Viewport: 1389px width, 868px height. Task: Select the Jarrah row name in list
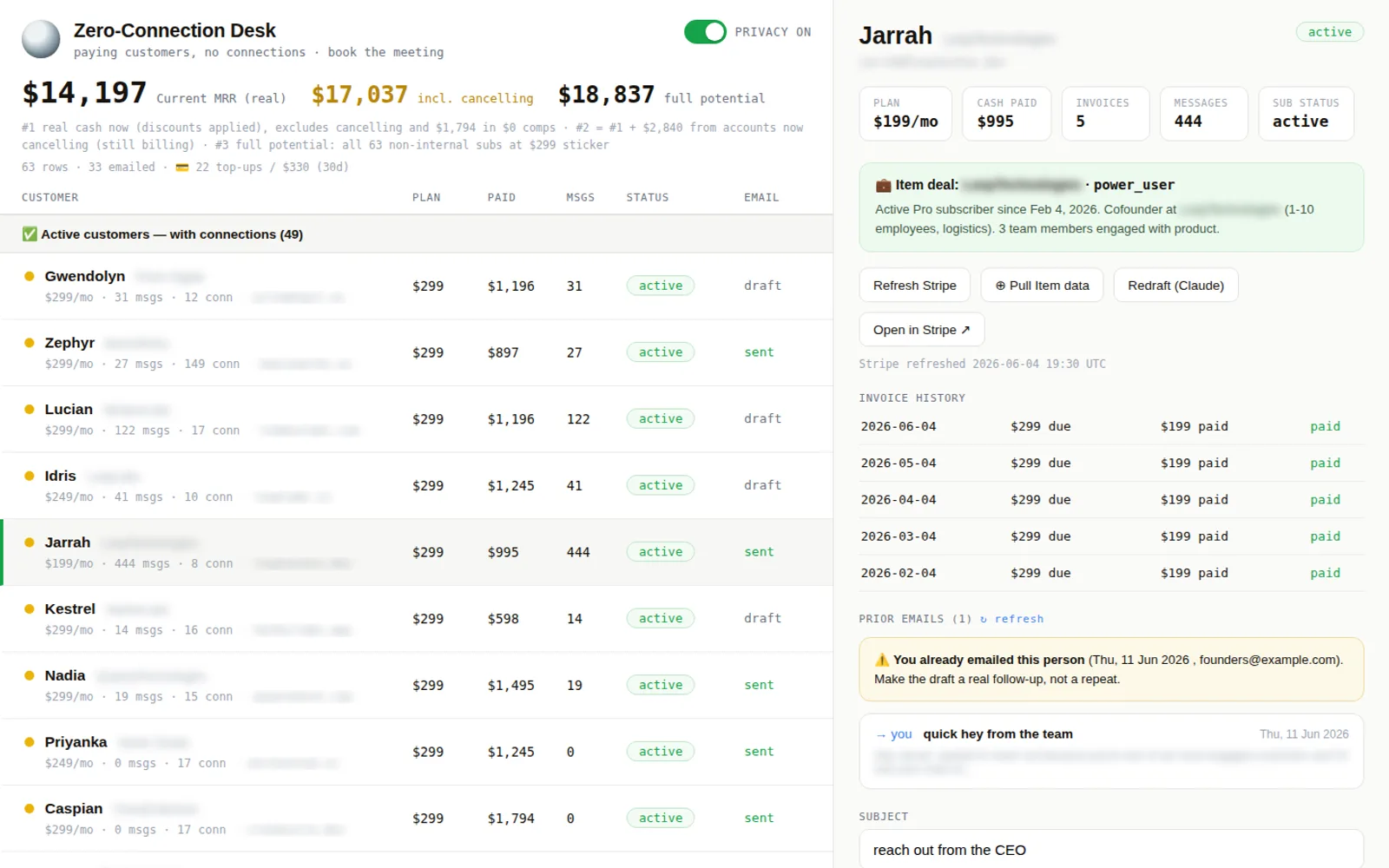(68, 542)
